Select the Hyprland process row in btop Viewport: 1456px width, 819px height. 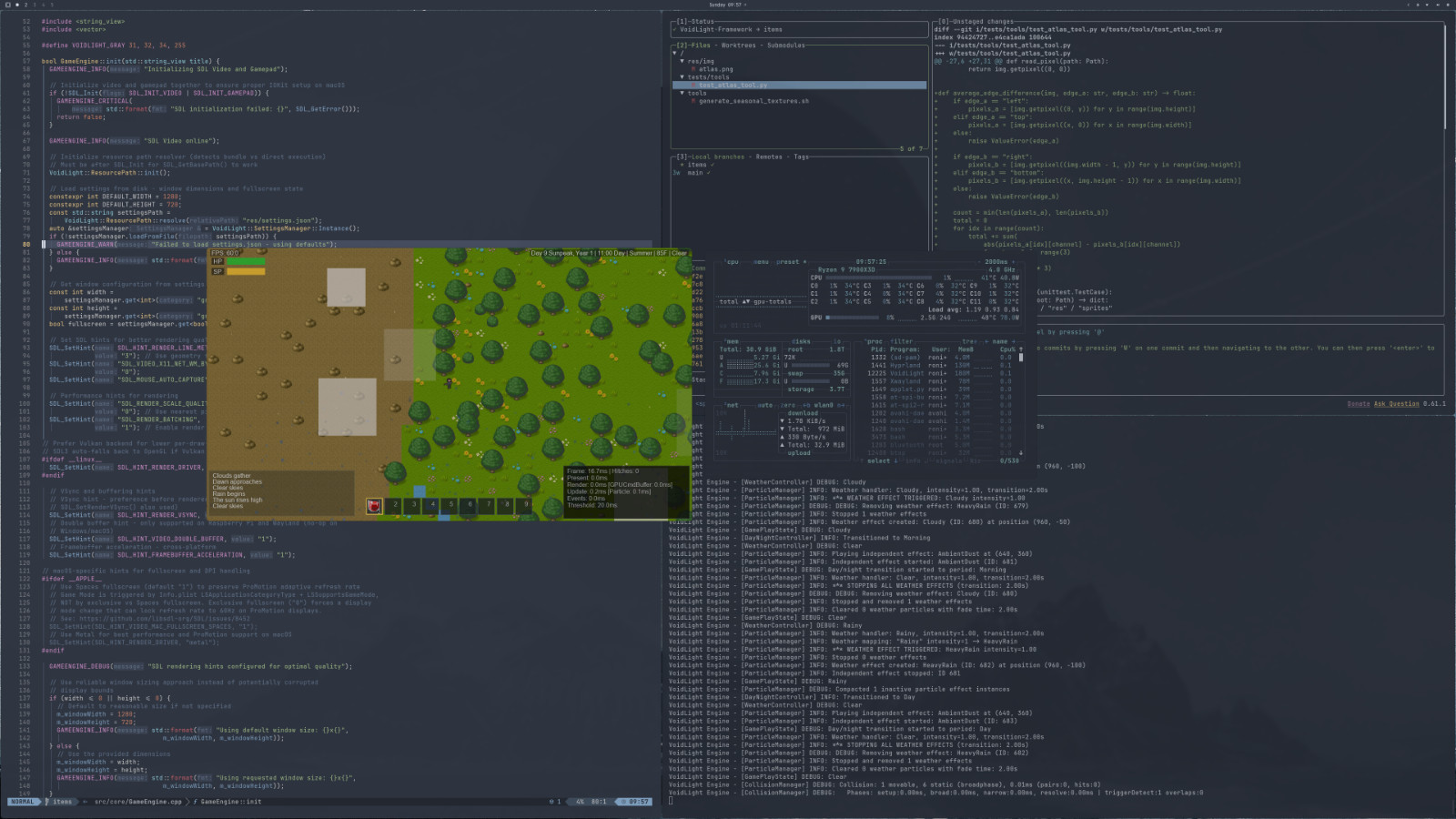click(x=939, y=365)
